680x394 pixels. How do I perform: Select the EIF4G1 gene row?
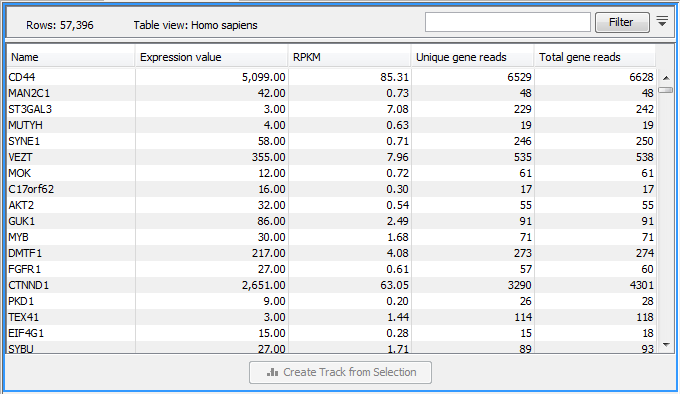coord(331,333)
